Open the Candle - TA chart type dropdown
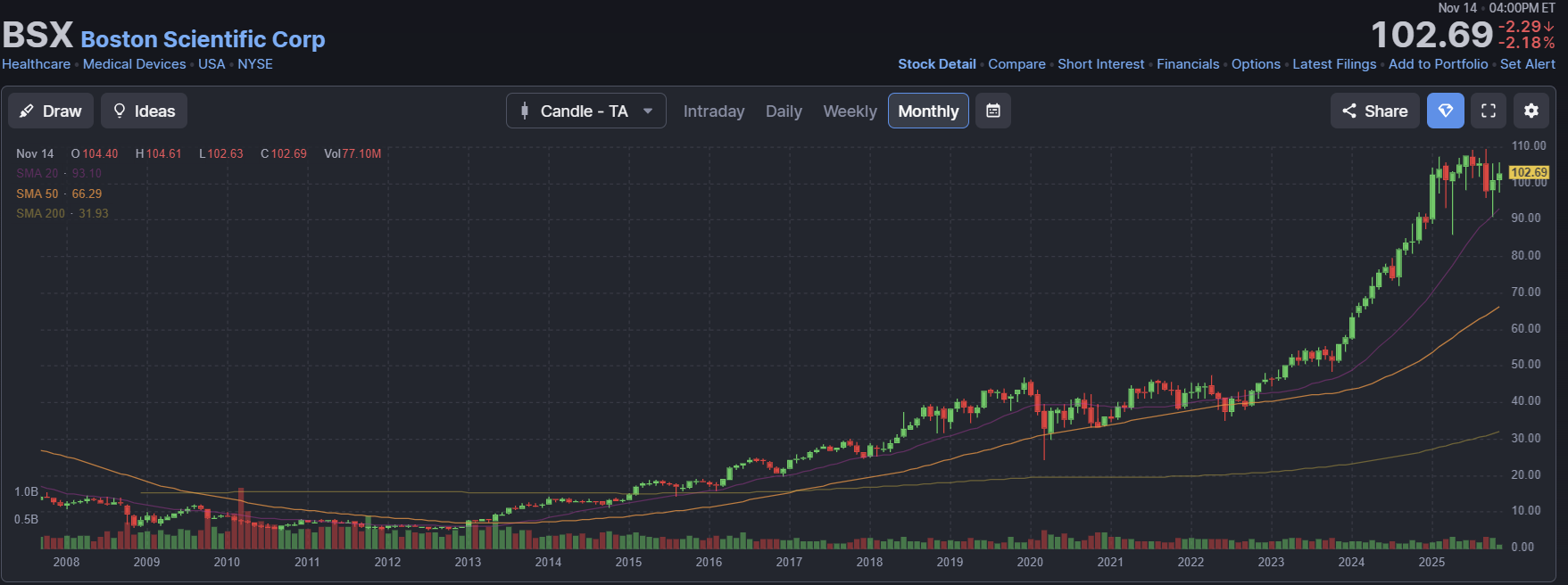1568x585 pixels. pyautogui.click(x=586, y=111)
